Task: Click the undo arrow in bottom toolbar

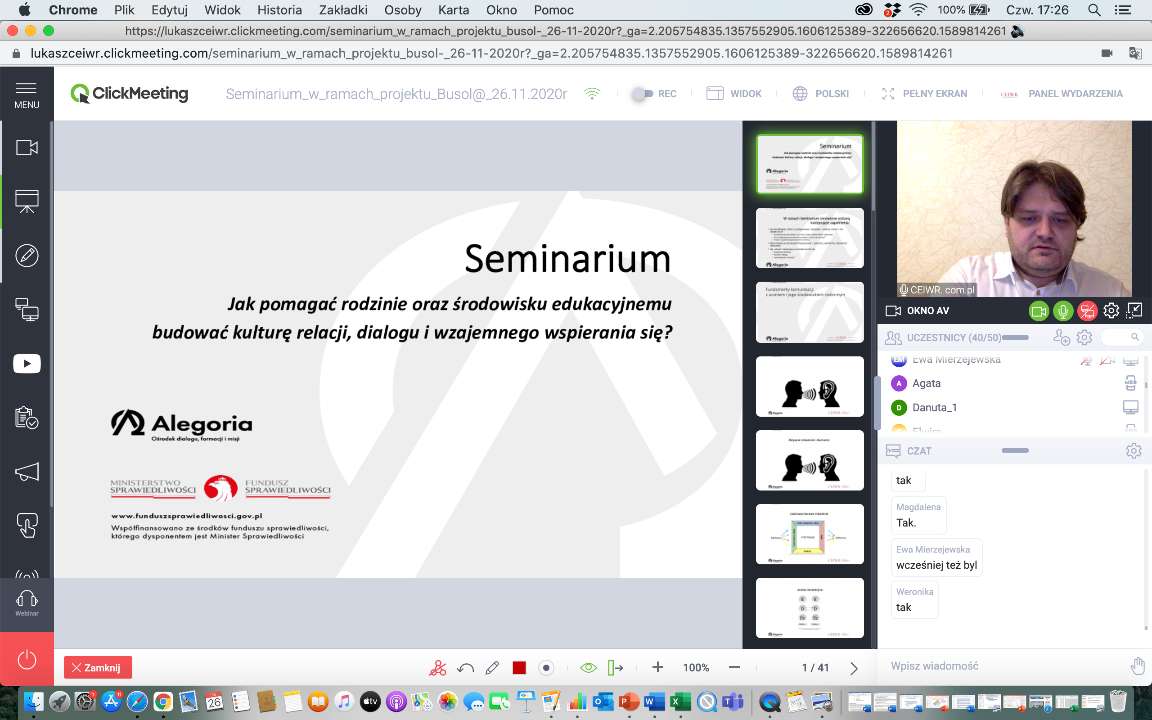Action: point(465,668)
